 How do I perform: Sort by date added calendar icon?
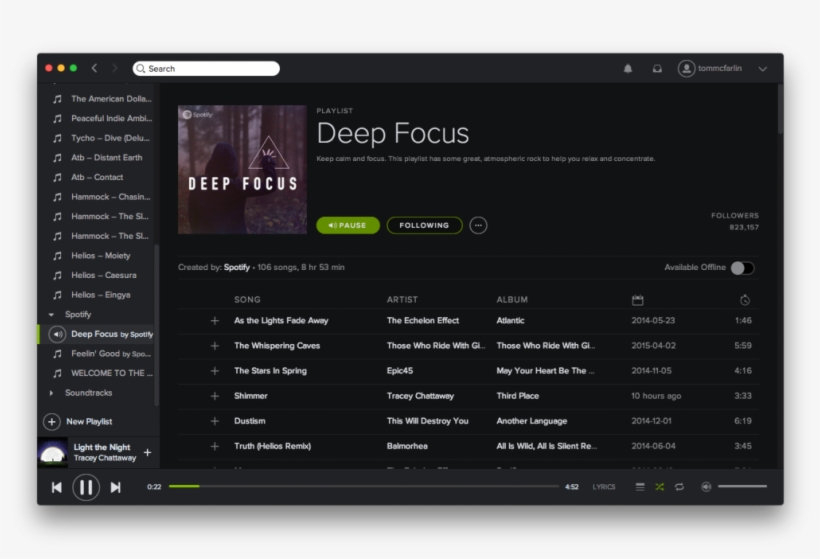click(x=637, y=300)
